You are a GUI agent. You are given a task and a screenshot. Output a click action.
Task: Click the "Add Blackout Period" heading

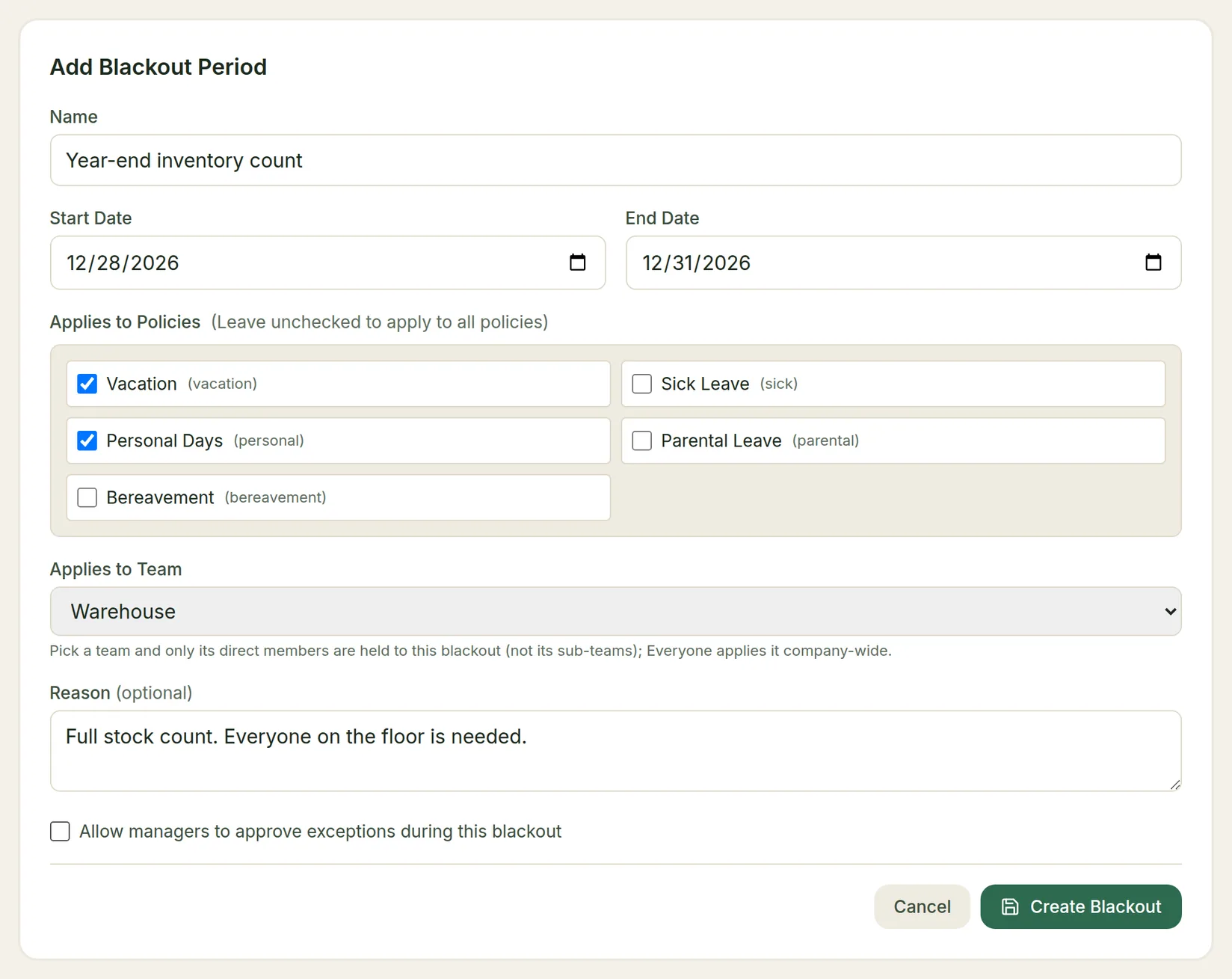click(x=158, y=67)
